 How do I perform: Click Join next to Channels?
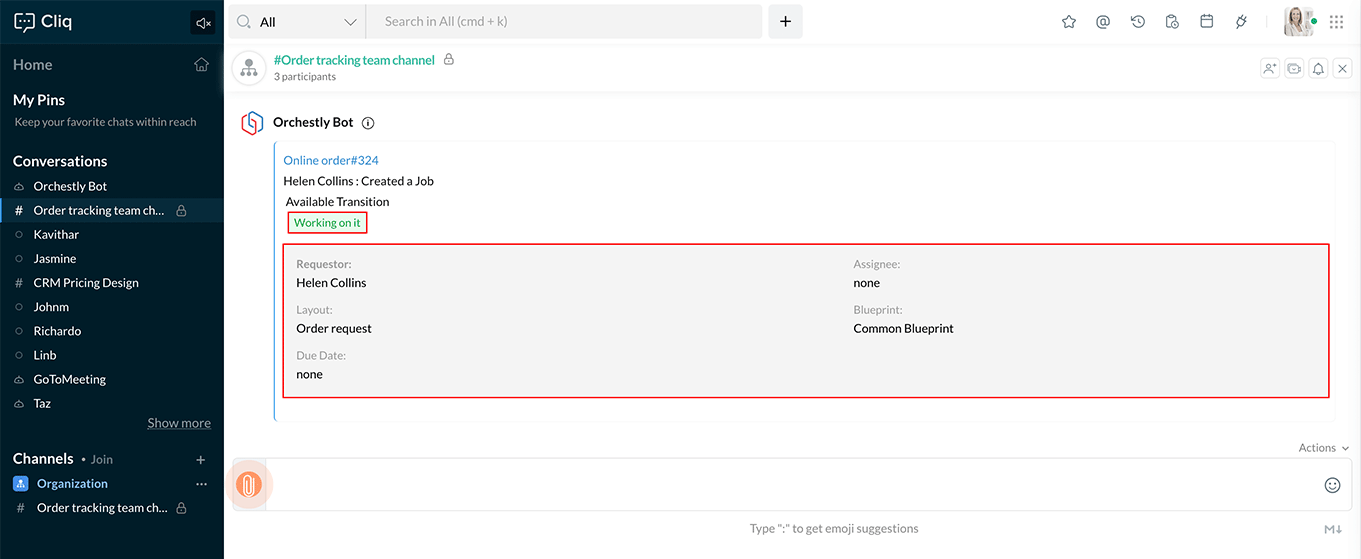(x=102, y=460)
